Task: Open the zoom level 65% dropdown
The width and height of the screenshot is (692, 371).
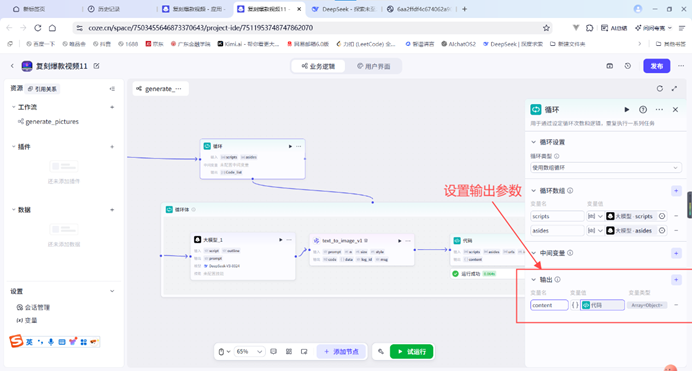Action: pos(249,352)
